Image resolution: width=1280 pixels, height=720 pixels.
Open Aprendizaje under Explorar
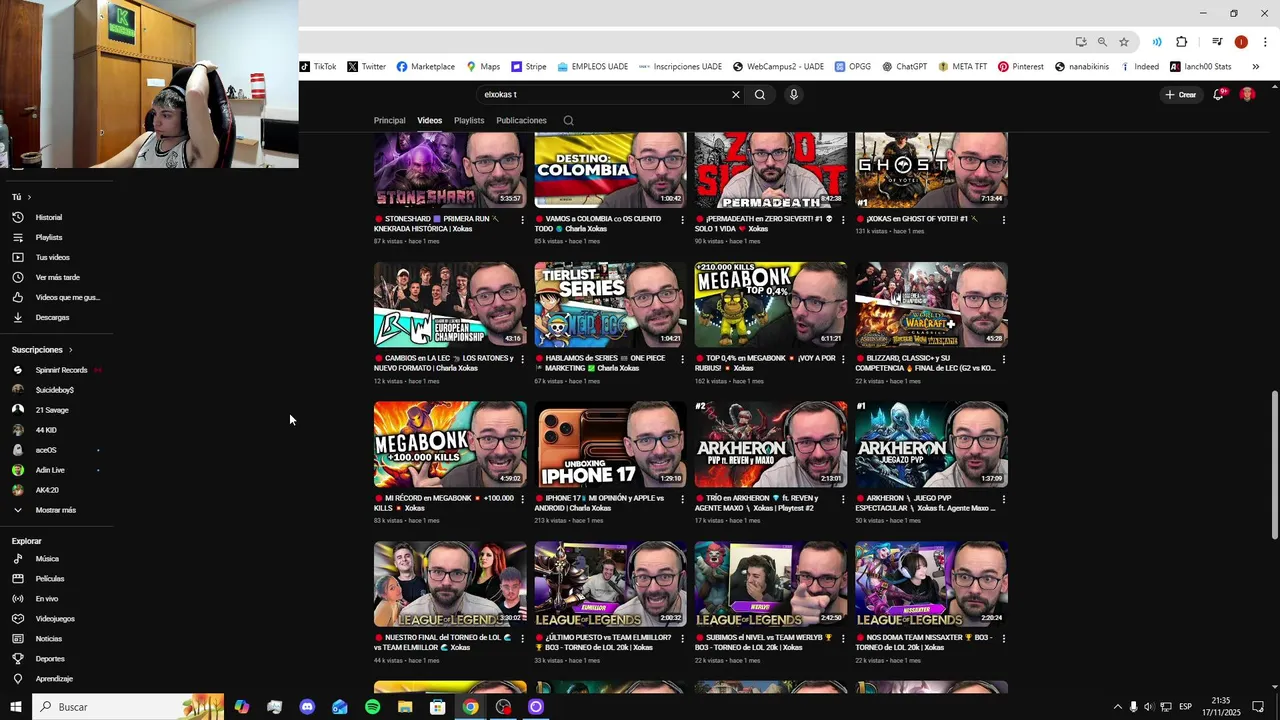(x=54, y=679)
